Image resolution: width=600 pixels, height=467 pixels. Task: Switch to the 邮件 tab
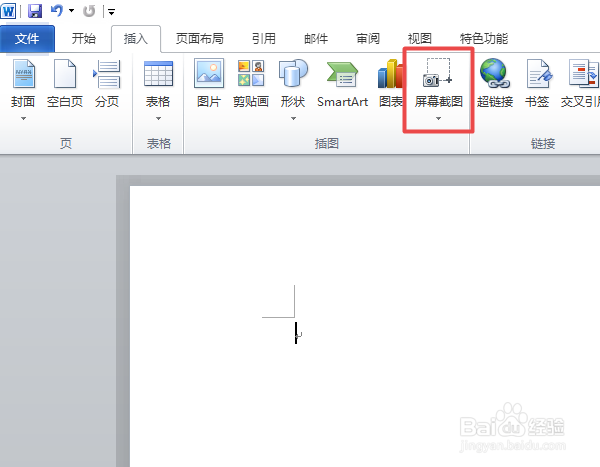316,38
